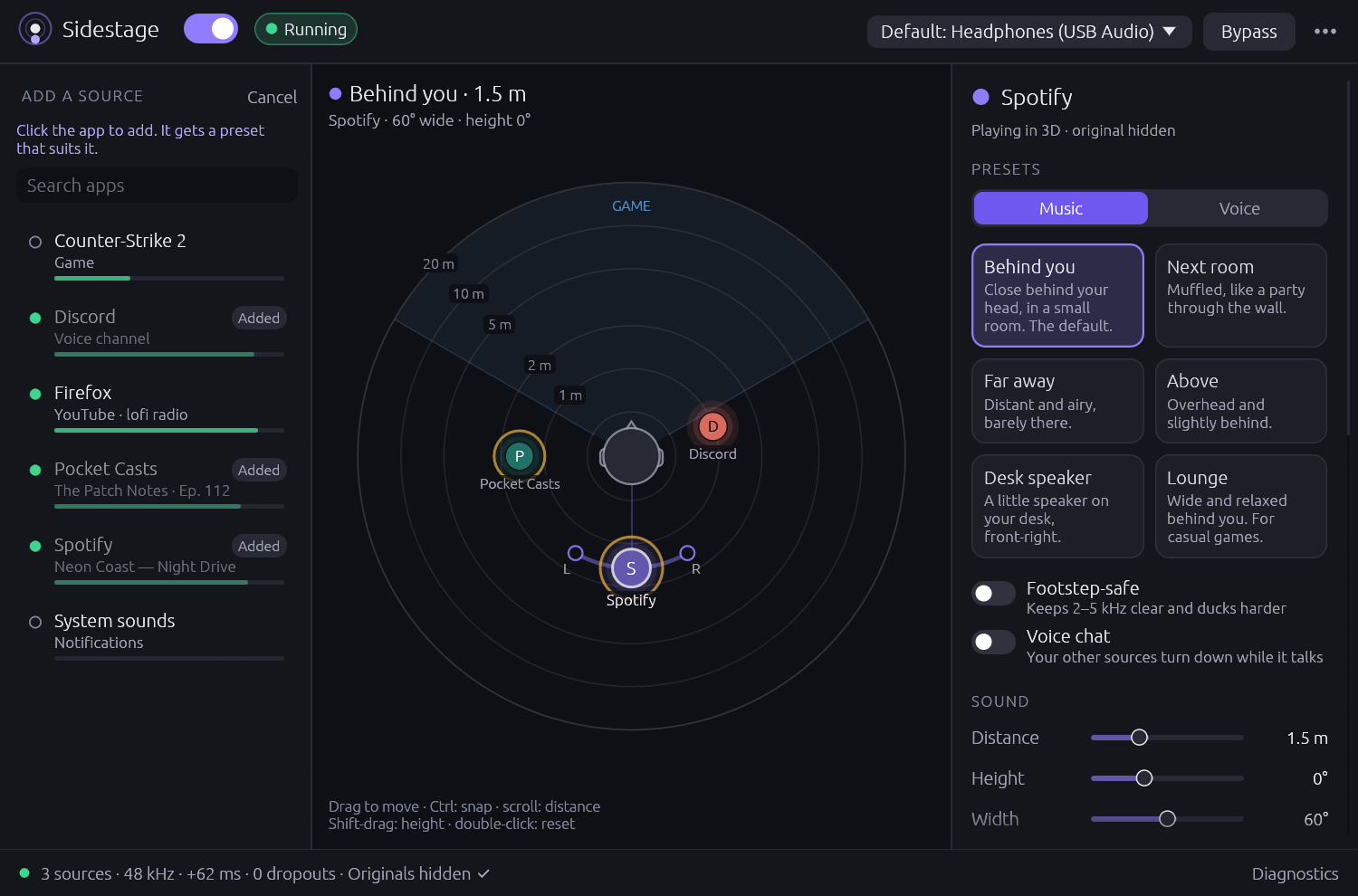Switch to the Music presets tab
The image size is (1358, 896).
click(x=1061, y=208)
